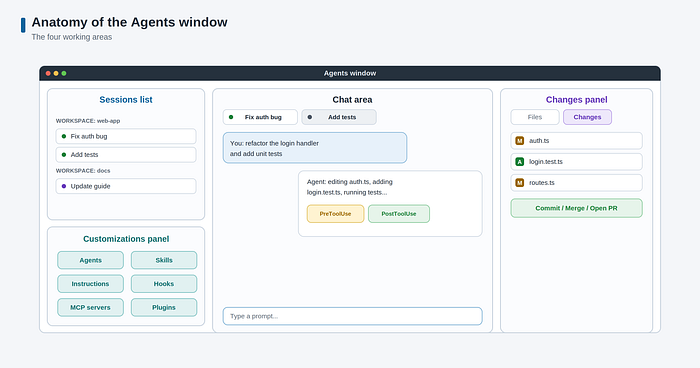
Task: Open the Update guide session
Action: [x=126, y=186]
